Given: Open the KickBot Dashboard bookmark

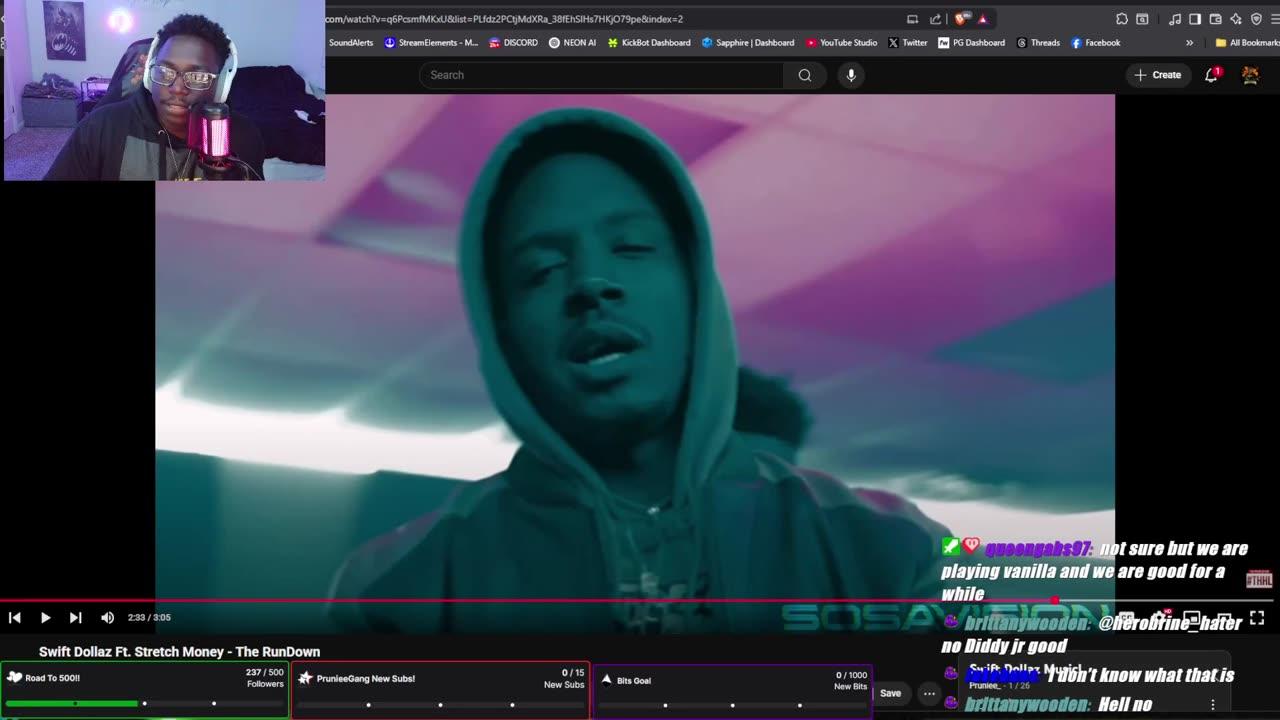Looking at the screenshot, I should (648, 43).
